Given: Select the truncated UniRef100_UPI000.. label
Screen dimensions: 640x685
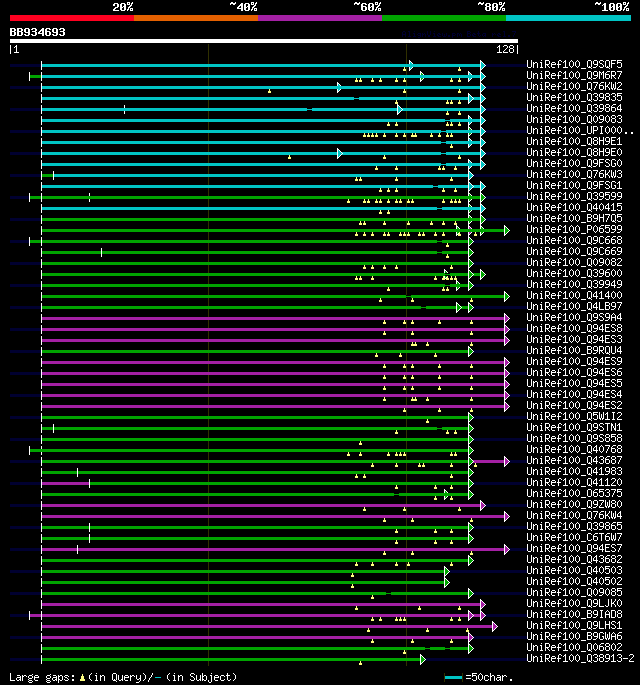Looking at the screenshot, I should click(580, 130).
